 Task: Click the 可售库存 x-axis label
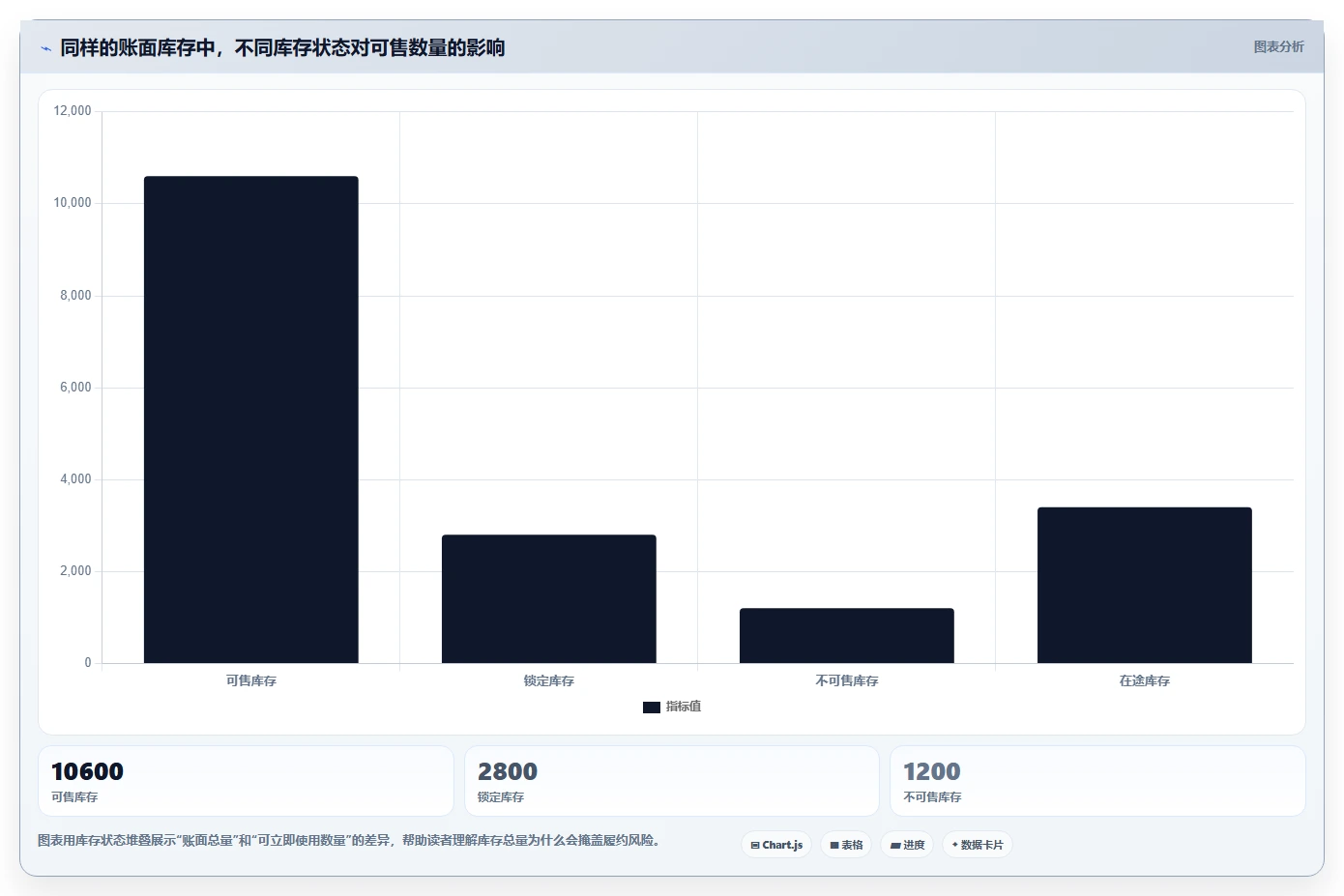(x=251, y=680)
